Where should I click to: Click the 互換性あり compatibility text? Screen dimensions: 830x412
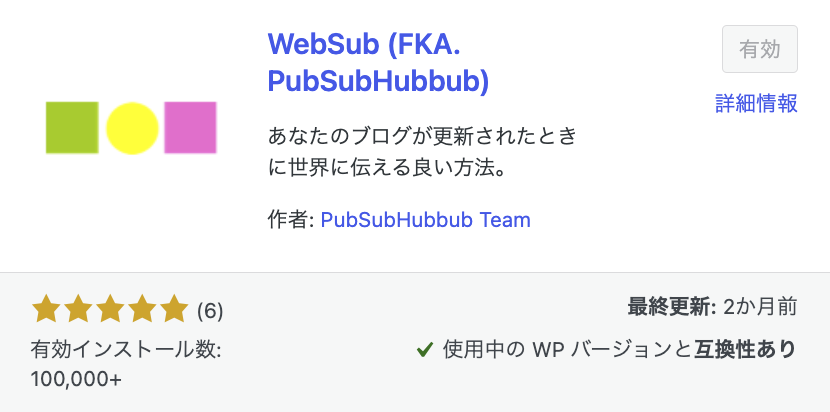(745, 350)
